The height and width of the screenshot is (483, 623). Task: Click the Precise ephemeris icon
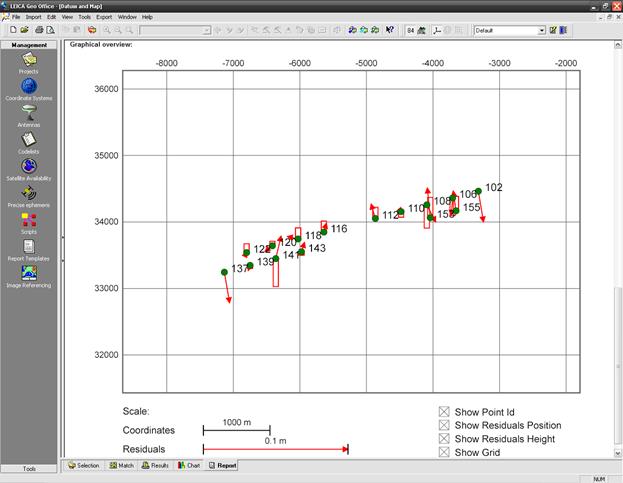pyautogui.click(x=29, y=194)
